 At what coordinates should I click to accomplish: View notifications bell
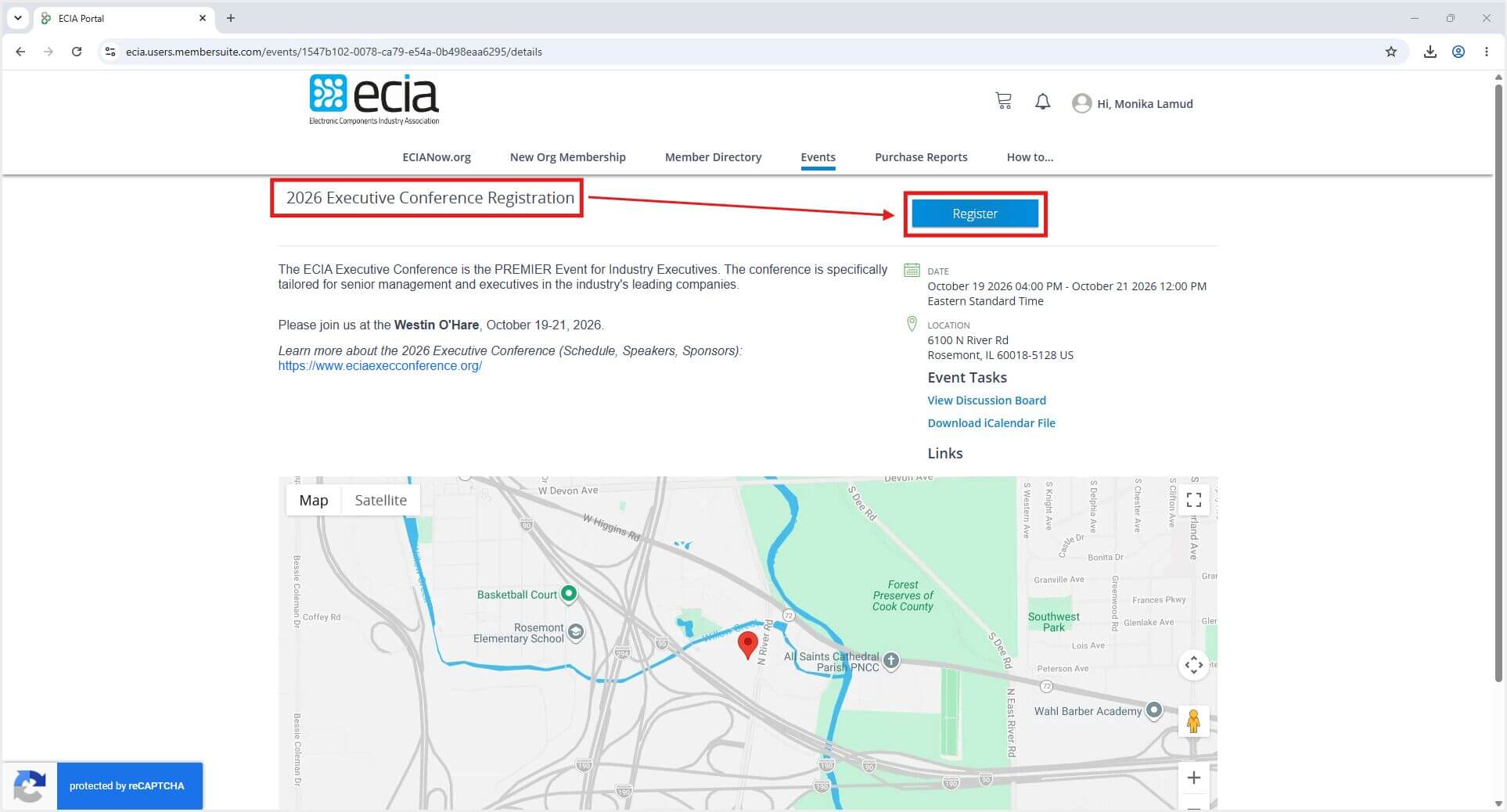[1042, 102]
